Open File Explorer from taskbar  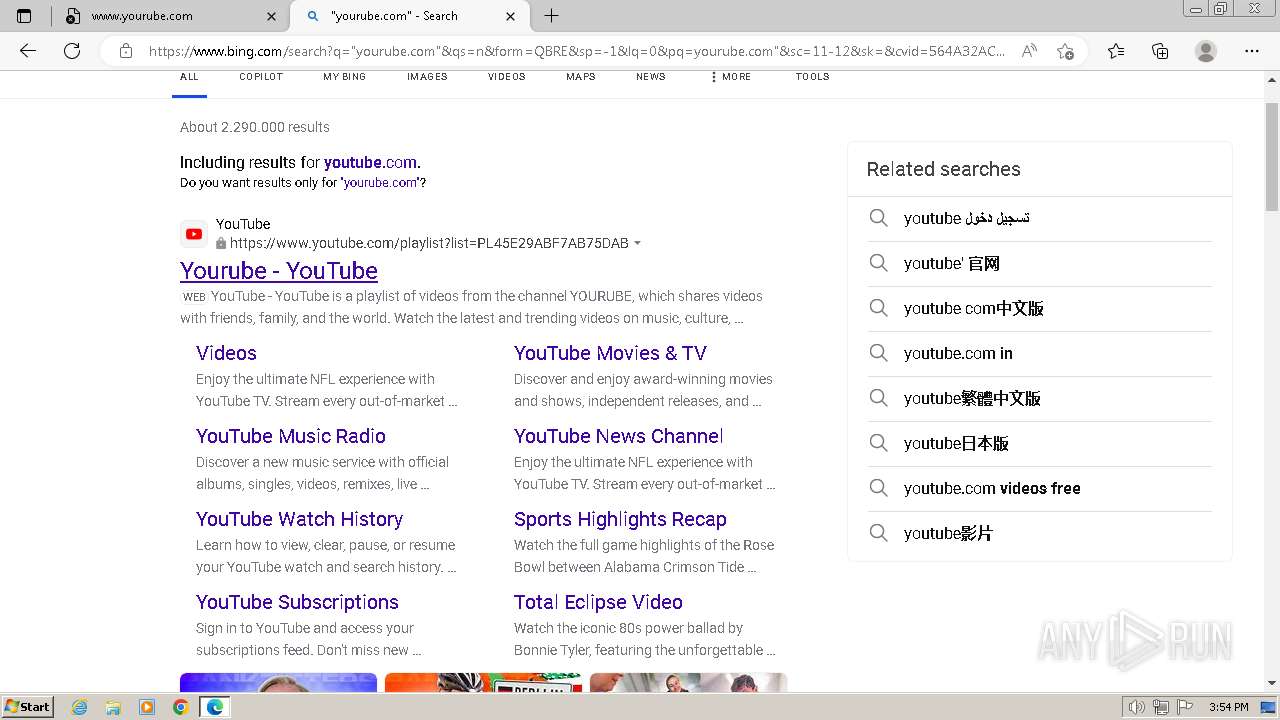click(x=113, y=707)
